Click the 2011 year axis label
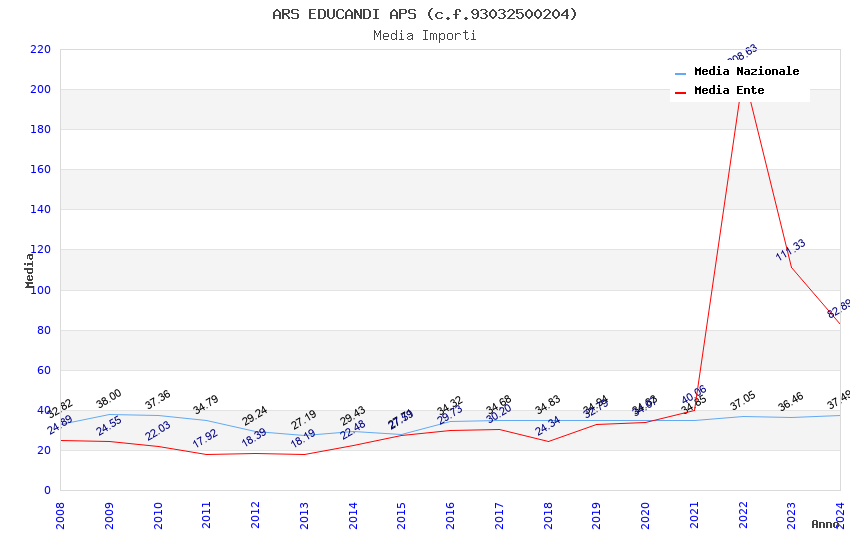Viewport: 850px width, 550px height. pos(207,515)
